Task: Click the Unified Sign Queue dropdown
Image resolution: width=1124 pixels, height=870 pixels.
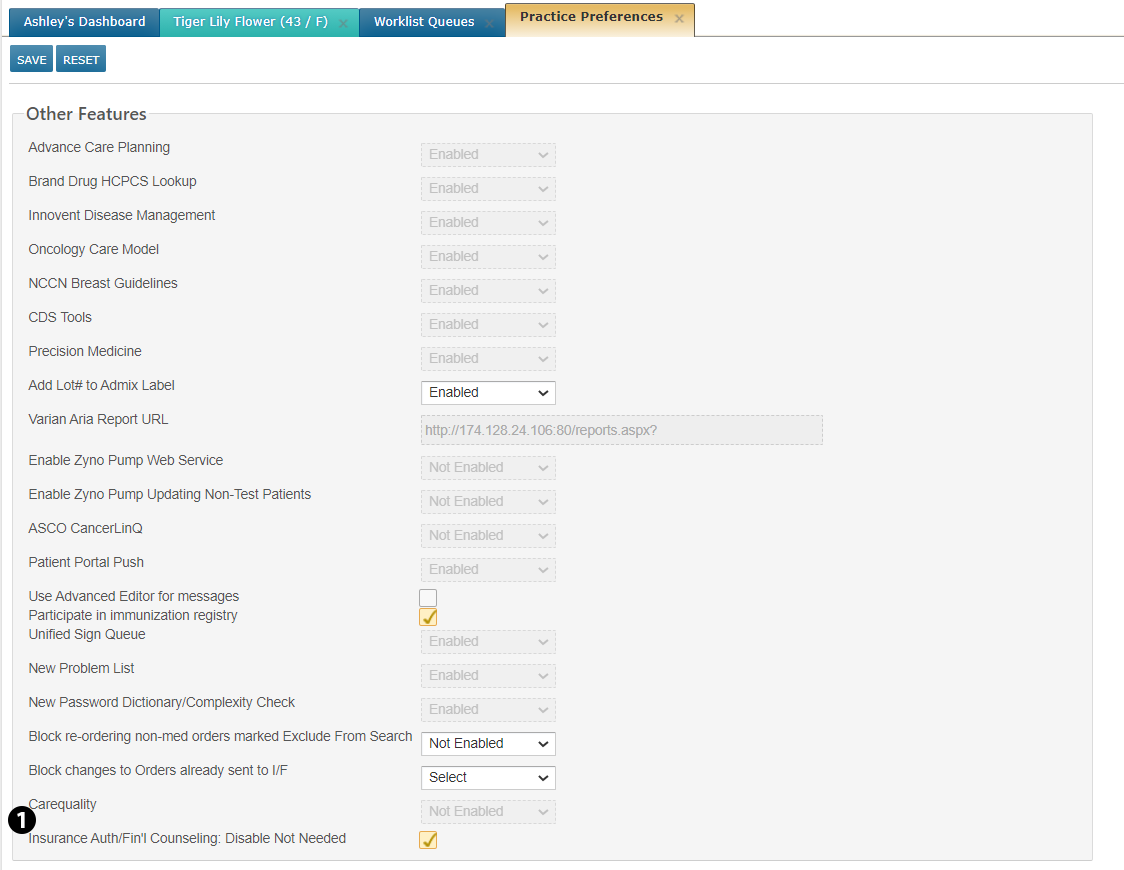Action: click(x=488, y=642)
